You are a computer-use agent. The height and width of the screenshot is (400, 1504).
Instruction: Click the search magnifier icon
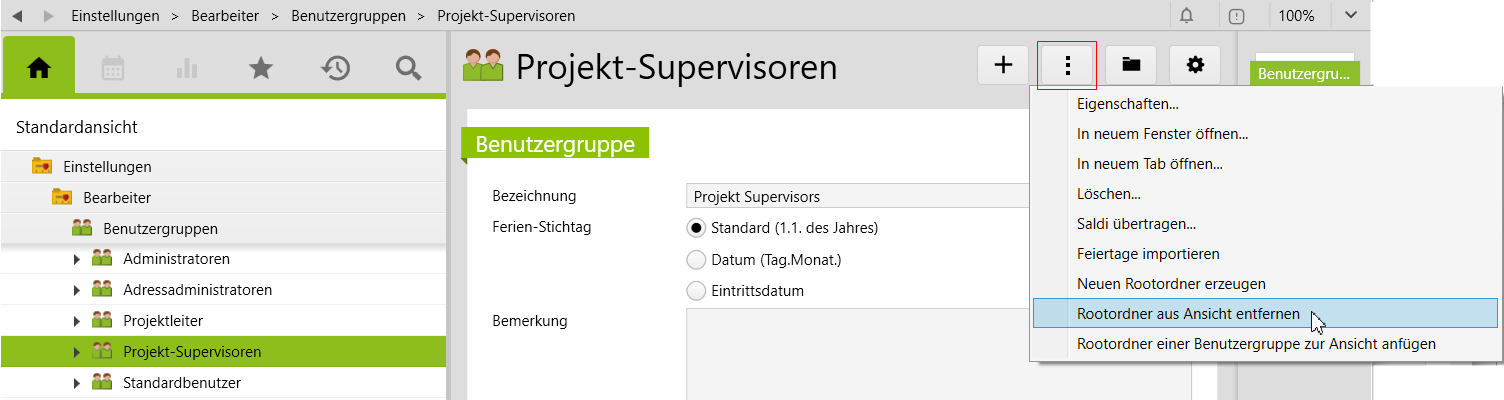coord(408,68)
